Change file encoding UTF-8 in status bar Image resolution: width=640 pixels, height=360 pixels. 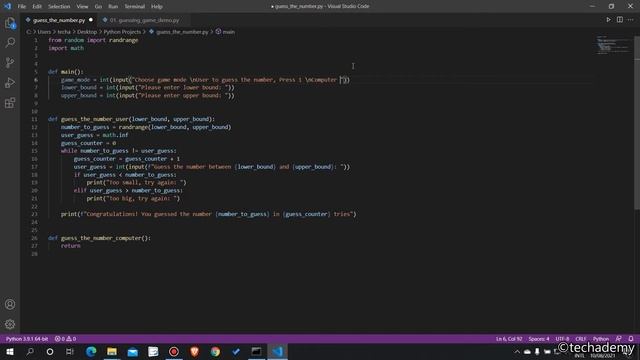[562, 339]
